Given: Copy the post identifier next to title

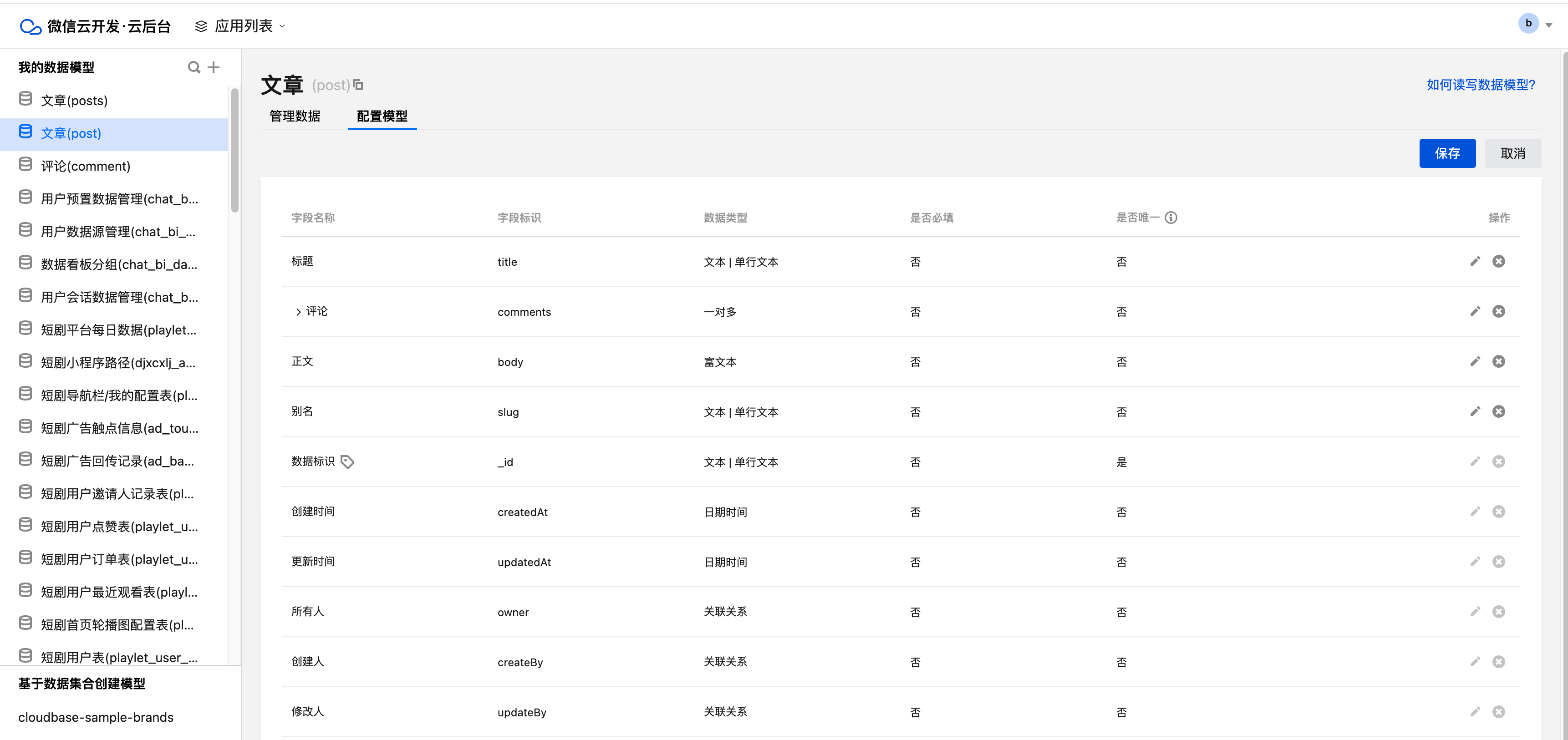Looking at the screenshot, I should pos(358,85).
